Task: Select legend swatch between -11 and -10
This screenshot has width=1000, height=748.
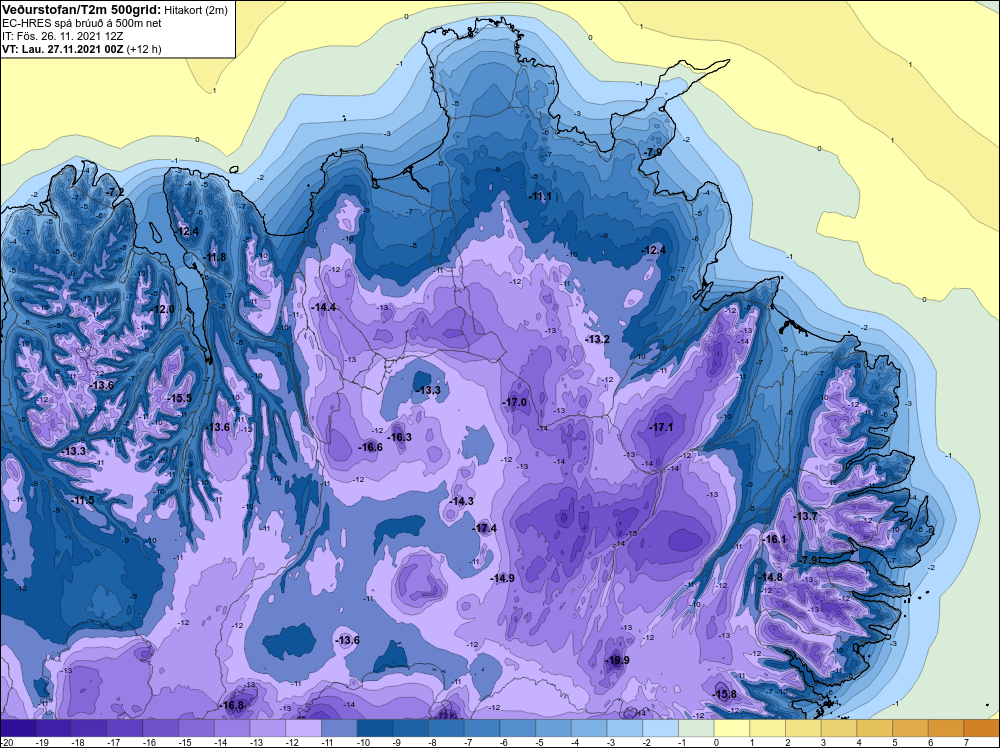Action: [x=339, y=728]
